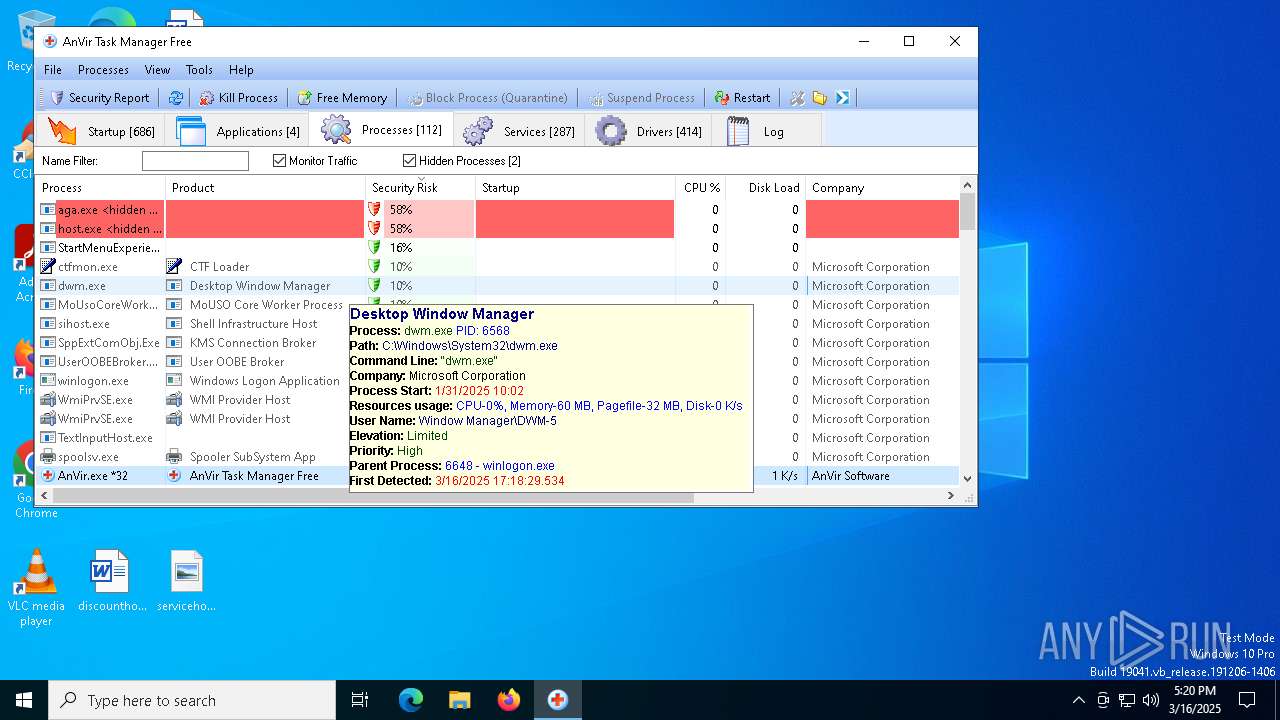Switch to the Drivers tab
This screenshot has width=1280, height=720.
click(x=649, y=131)
